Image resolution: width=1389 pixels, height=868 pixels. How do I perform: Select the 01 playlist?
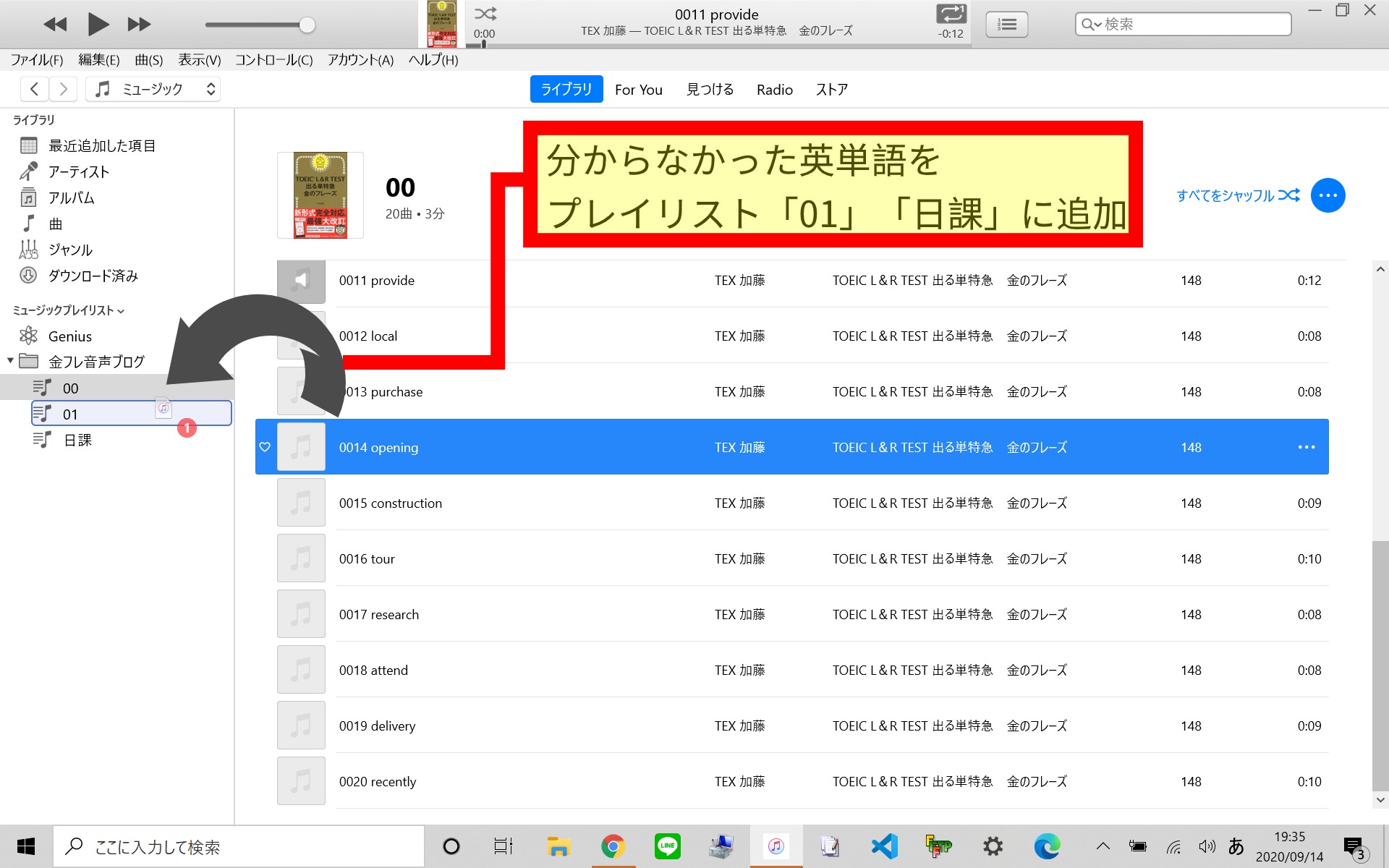pyautogui.click(x=131, y=414)
